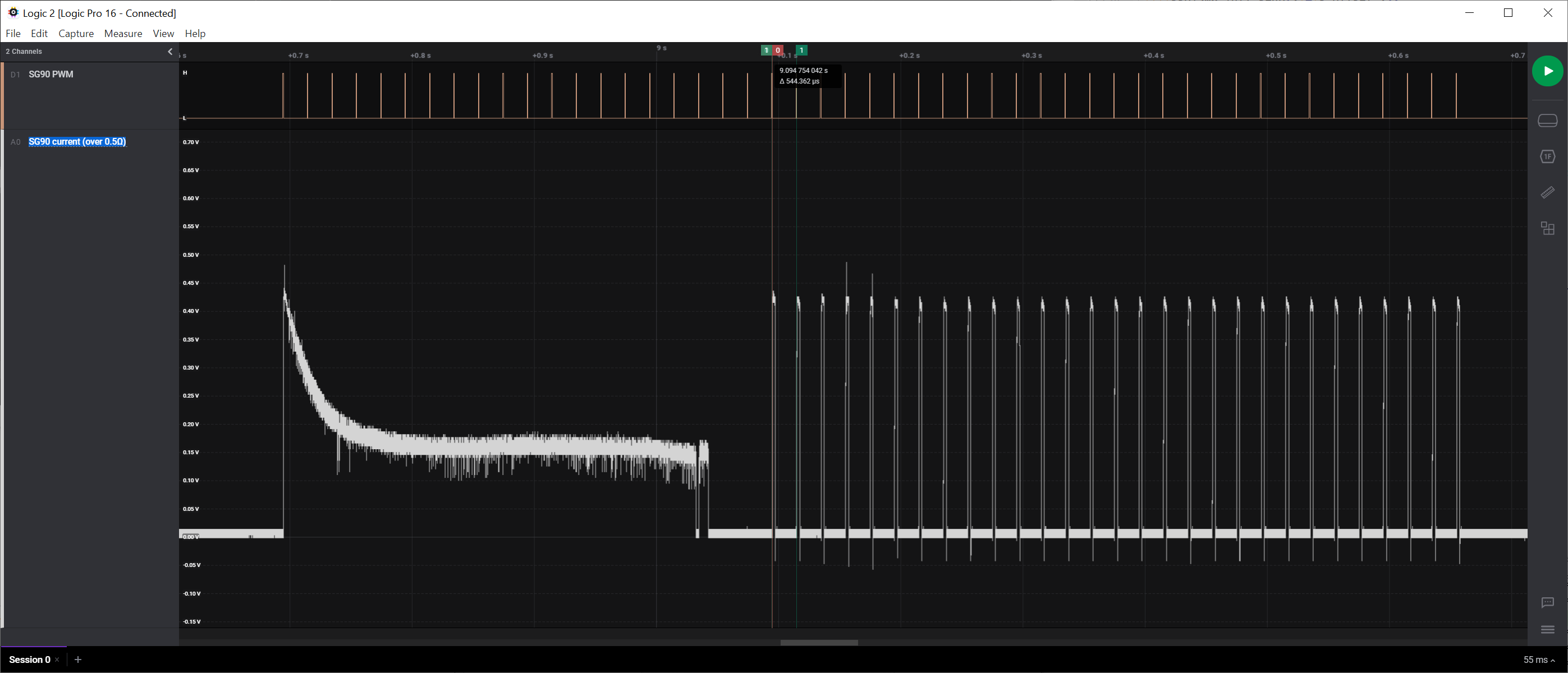This screenshot has height=673, width=1568.
Task: Open the hamburger main menu icon
Action: tap(1547, 630)
